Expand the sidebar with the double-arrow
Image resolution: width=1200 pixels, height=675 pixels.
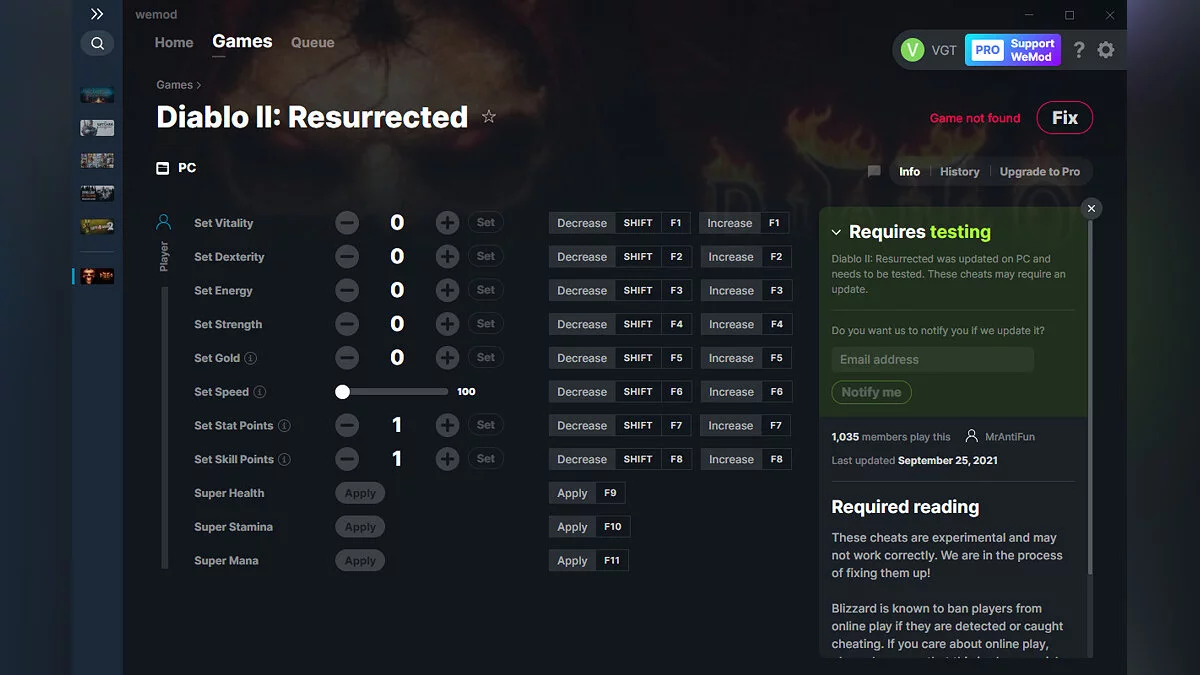point(97,14)
